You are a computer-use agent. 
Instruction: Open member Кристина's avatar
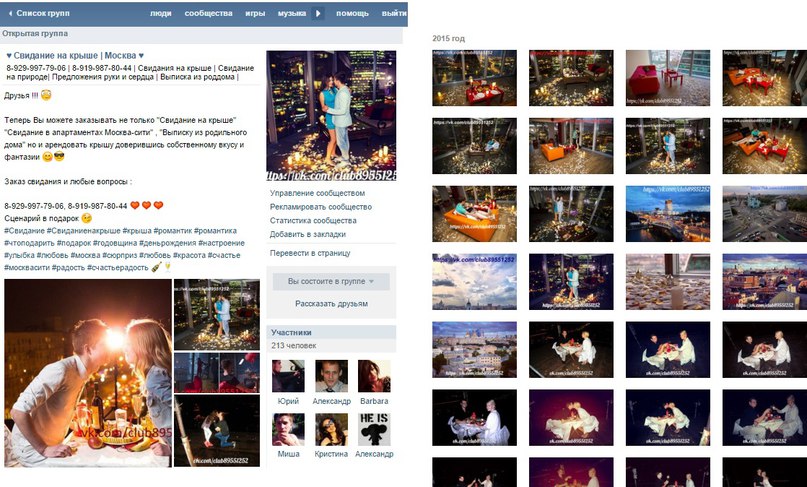pyautogui.click(x=331, y=429)
